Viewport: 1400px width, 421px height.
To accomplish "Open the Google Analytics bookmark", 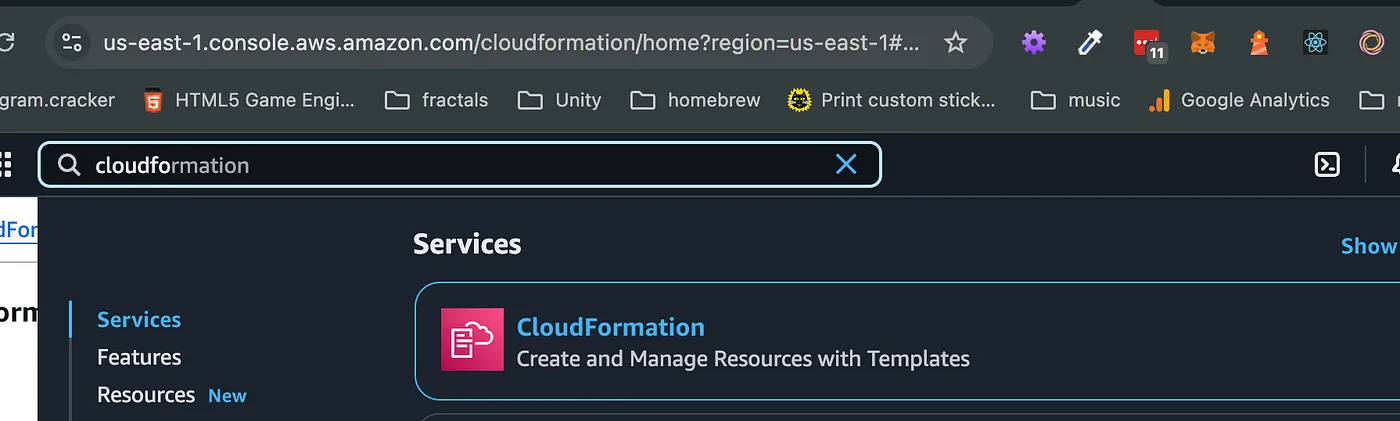I will click(x=1240, y=100).
